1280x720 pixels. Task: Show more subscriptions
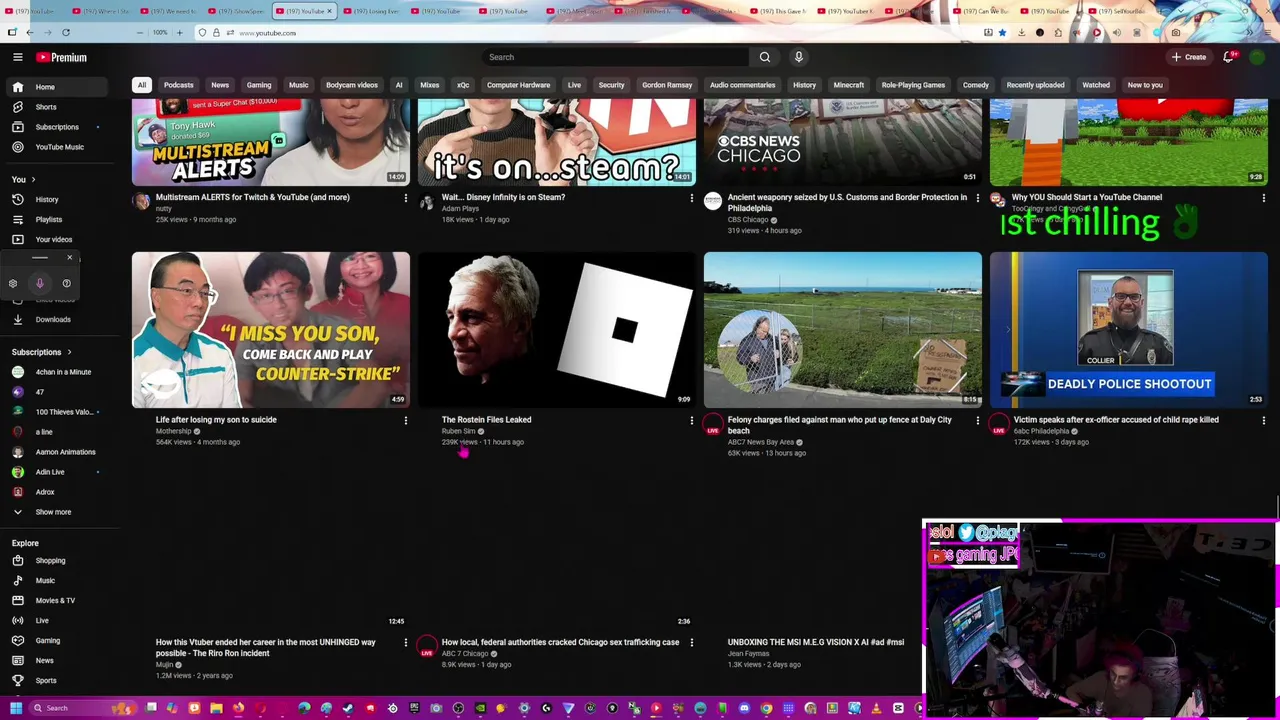pos(56,512)
